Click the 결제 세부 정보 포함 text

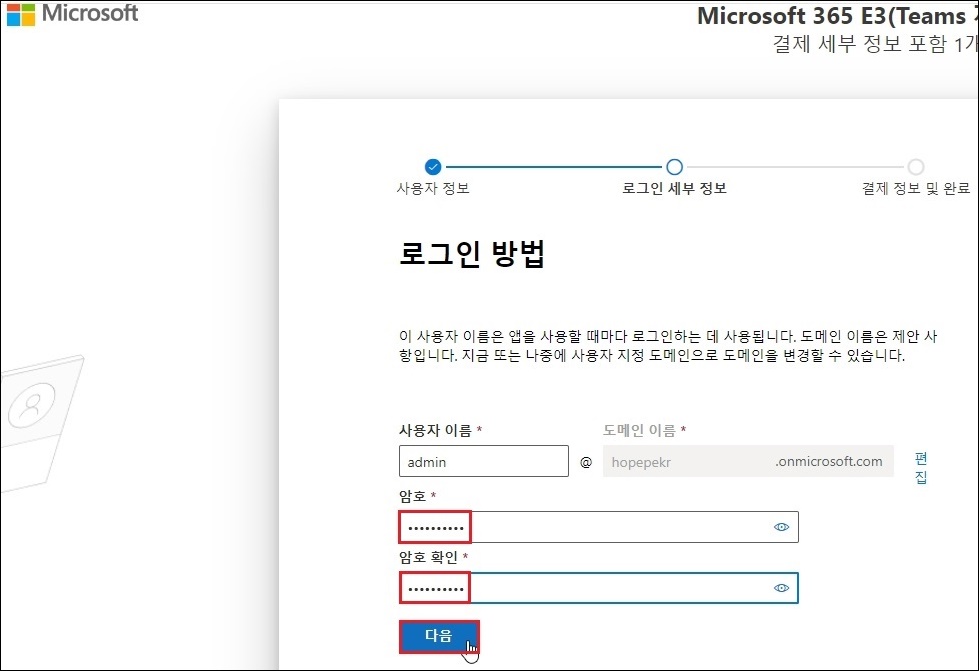tap(860, 44)
